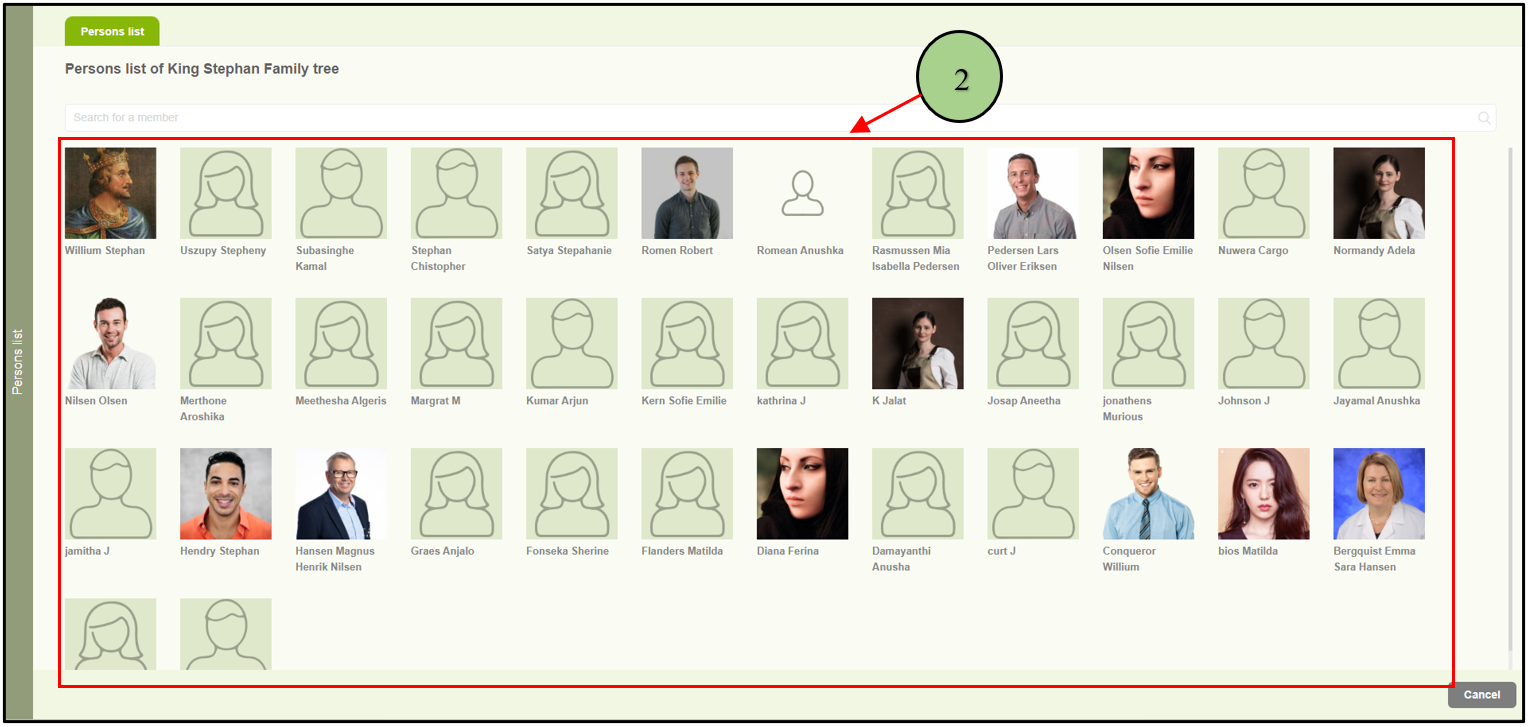Select bios Matilda's portrait photo
The image size is (1529, 727).
tap(1263, 493)
